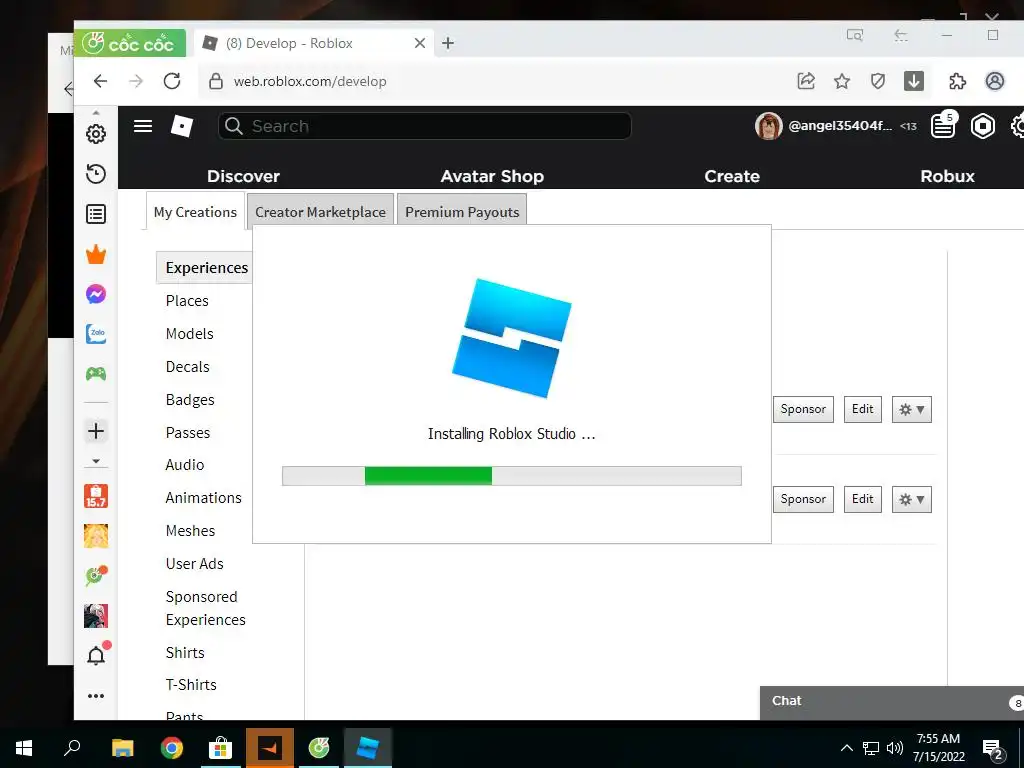This screenshot has height=768, width=1024.
Task: Open Audio category
Action: coord(185,465)
